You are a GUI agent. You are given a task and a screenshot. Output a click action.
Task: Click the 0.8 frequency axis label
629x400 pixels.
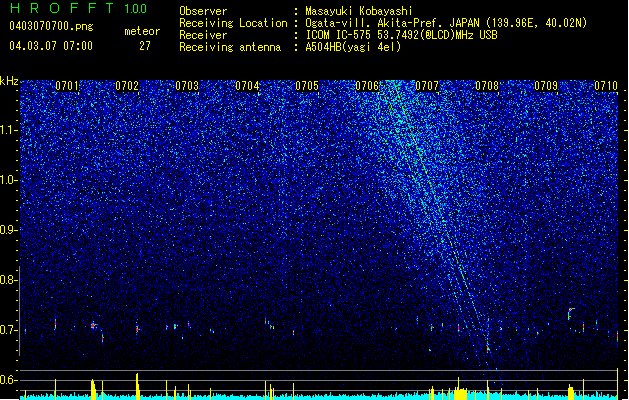pyautogui.click(x=8, y=280)
